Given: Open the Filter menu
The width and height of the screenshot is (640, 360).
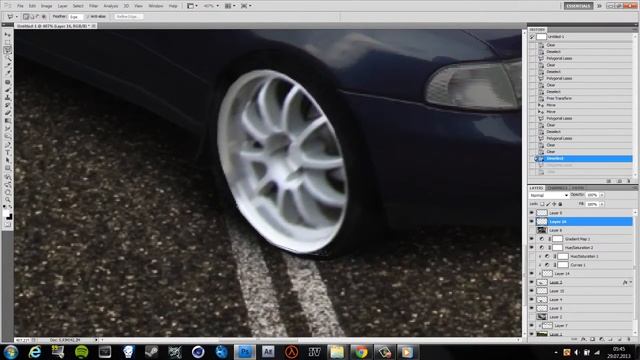Looking at the screenshot, I should 93,6.
